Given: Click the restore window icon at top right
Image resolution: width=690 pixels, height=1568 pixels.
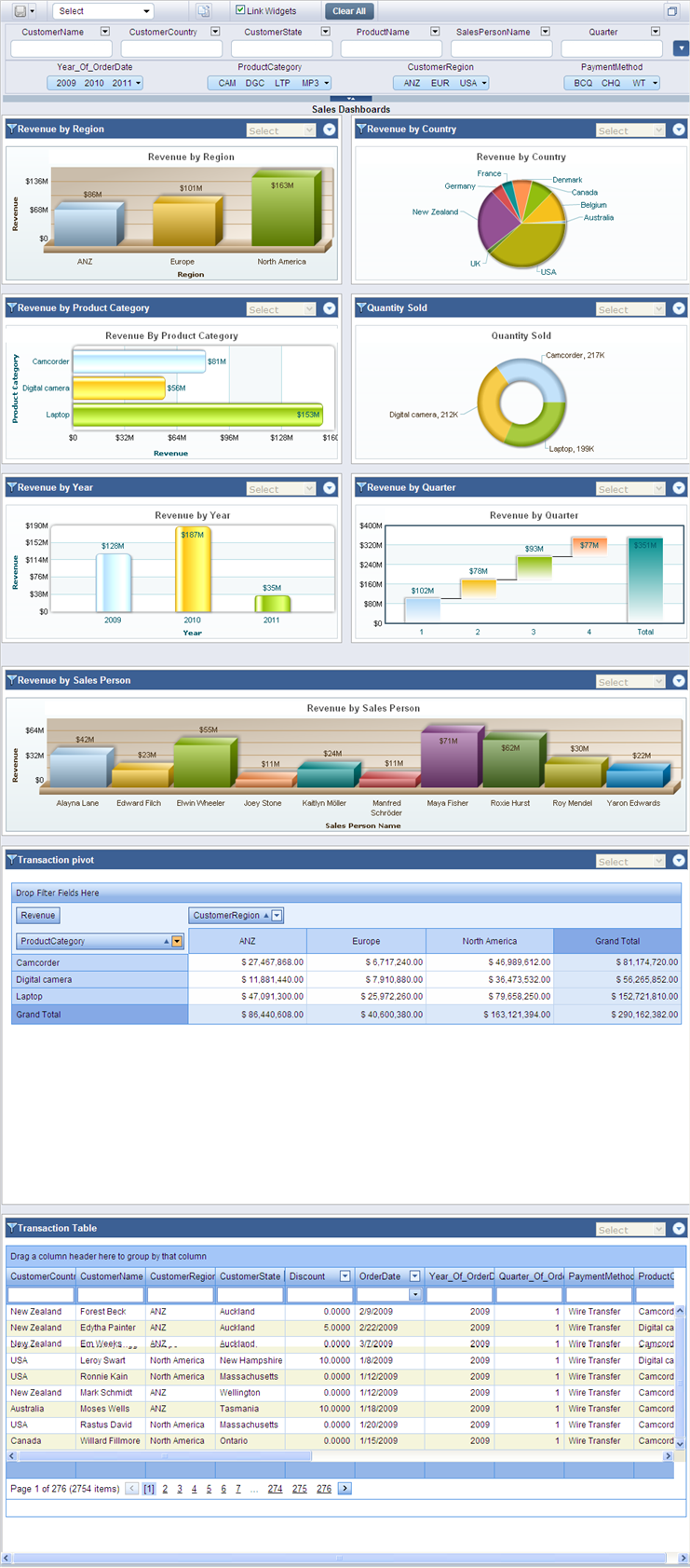Looking at the screenshot, I should (x=671, y=11).
